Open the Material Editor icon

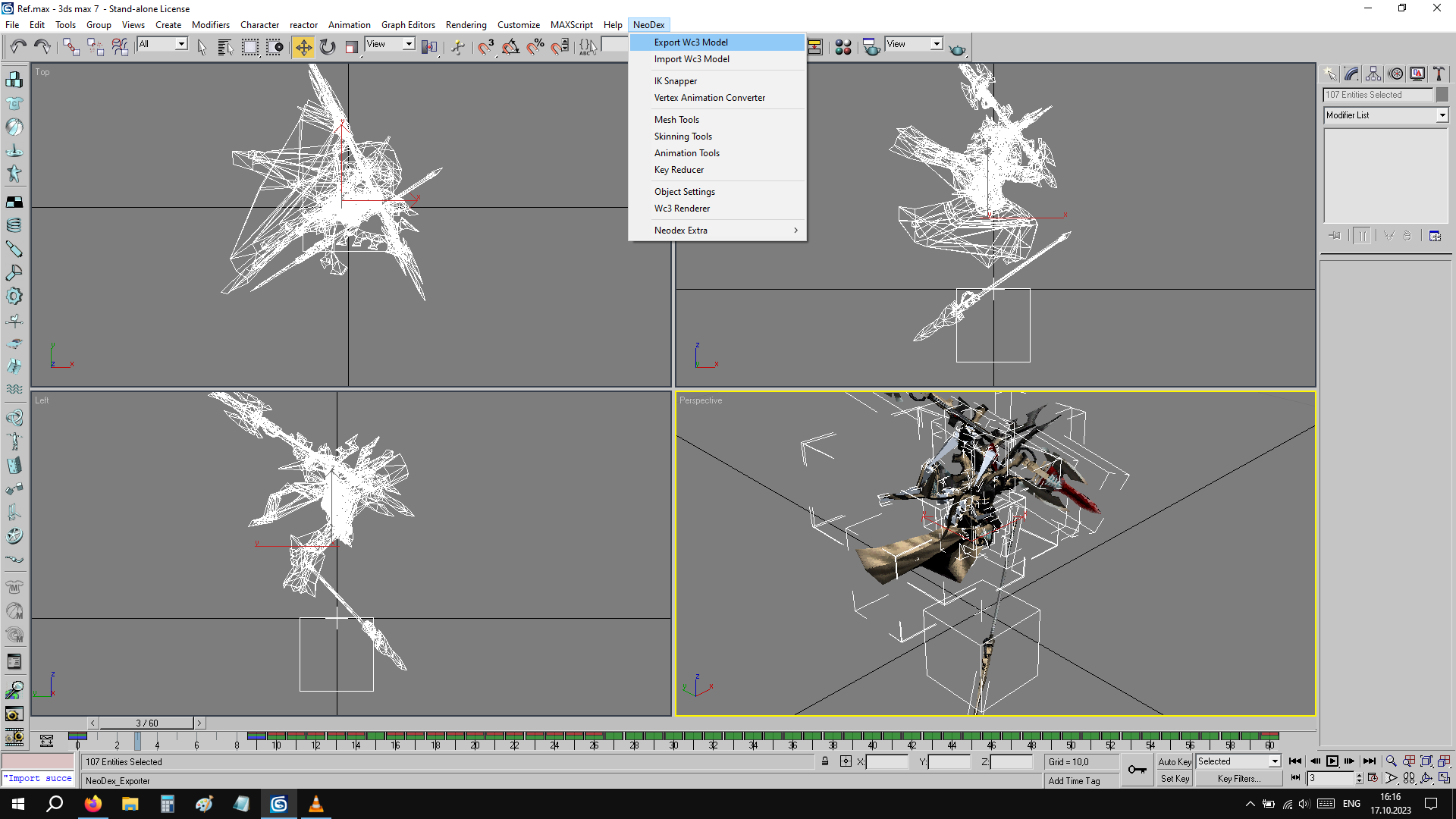coord(843,47)
